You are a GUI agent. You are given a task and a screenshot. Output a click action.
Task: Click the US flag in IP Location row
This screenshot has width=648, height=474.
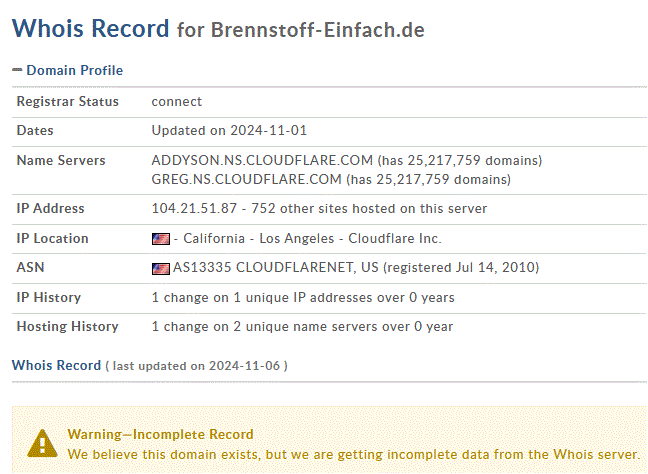coord(161,239)
